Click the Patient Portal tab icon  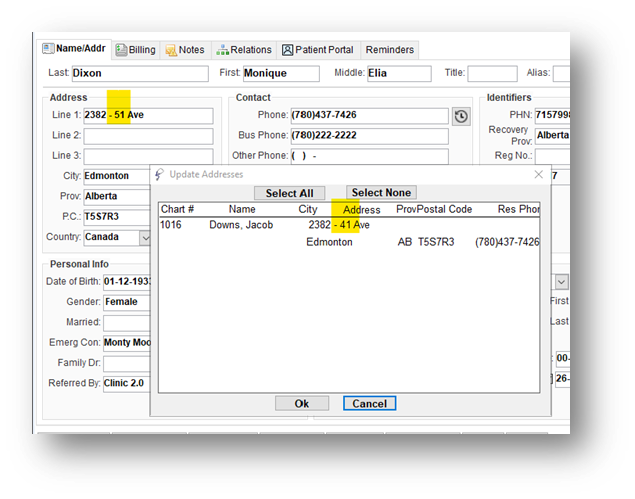288,50
